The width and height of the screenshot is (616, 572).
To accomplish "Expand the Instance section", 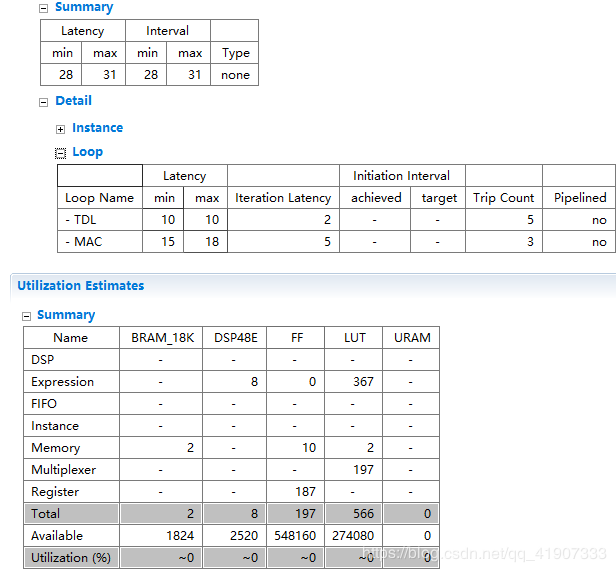I will (x=60, y=129).
